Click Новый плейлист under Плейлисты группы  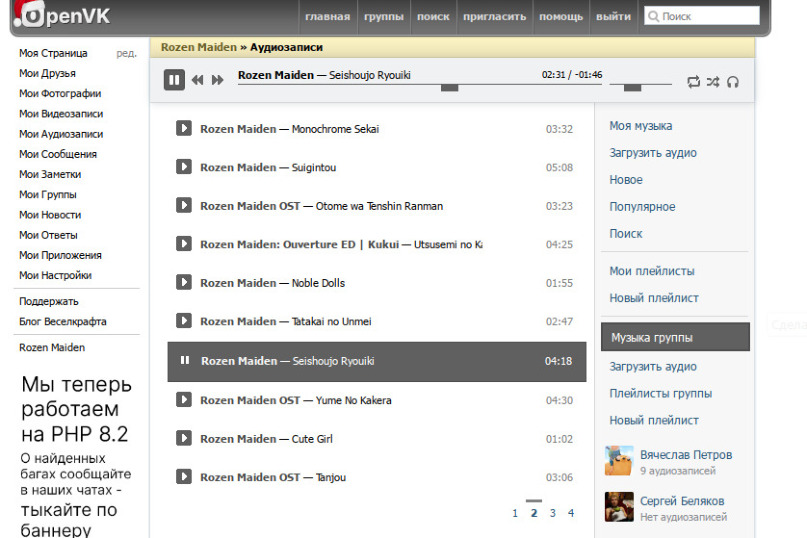click(x=654, y=420)
